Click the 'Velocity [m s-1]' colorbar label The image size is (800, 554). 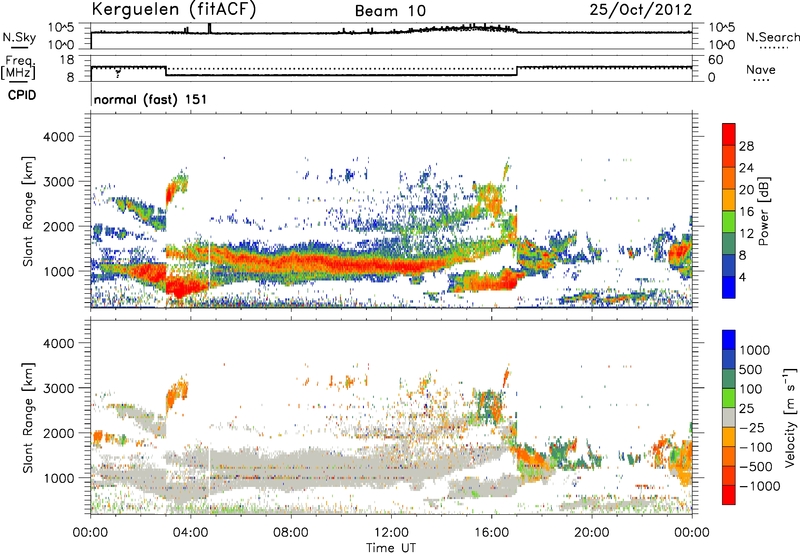(x=790, y=417)
